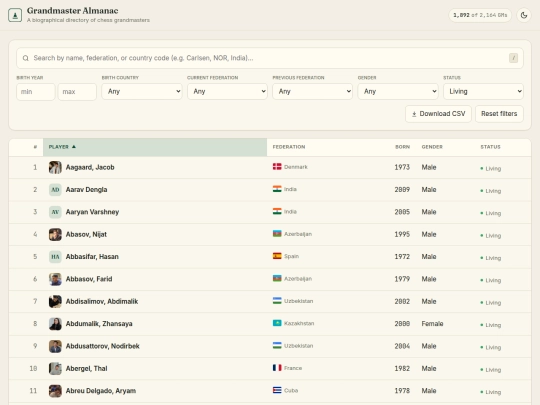Click the Uzbekistan flag in Abdisalimov's row

277,301
